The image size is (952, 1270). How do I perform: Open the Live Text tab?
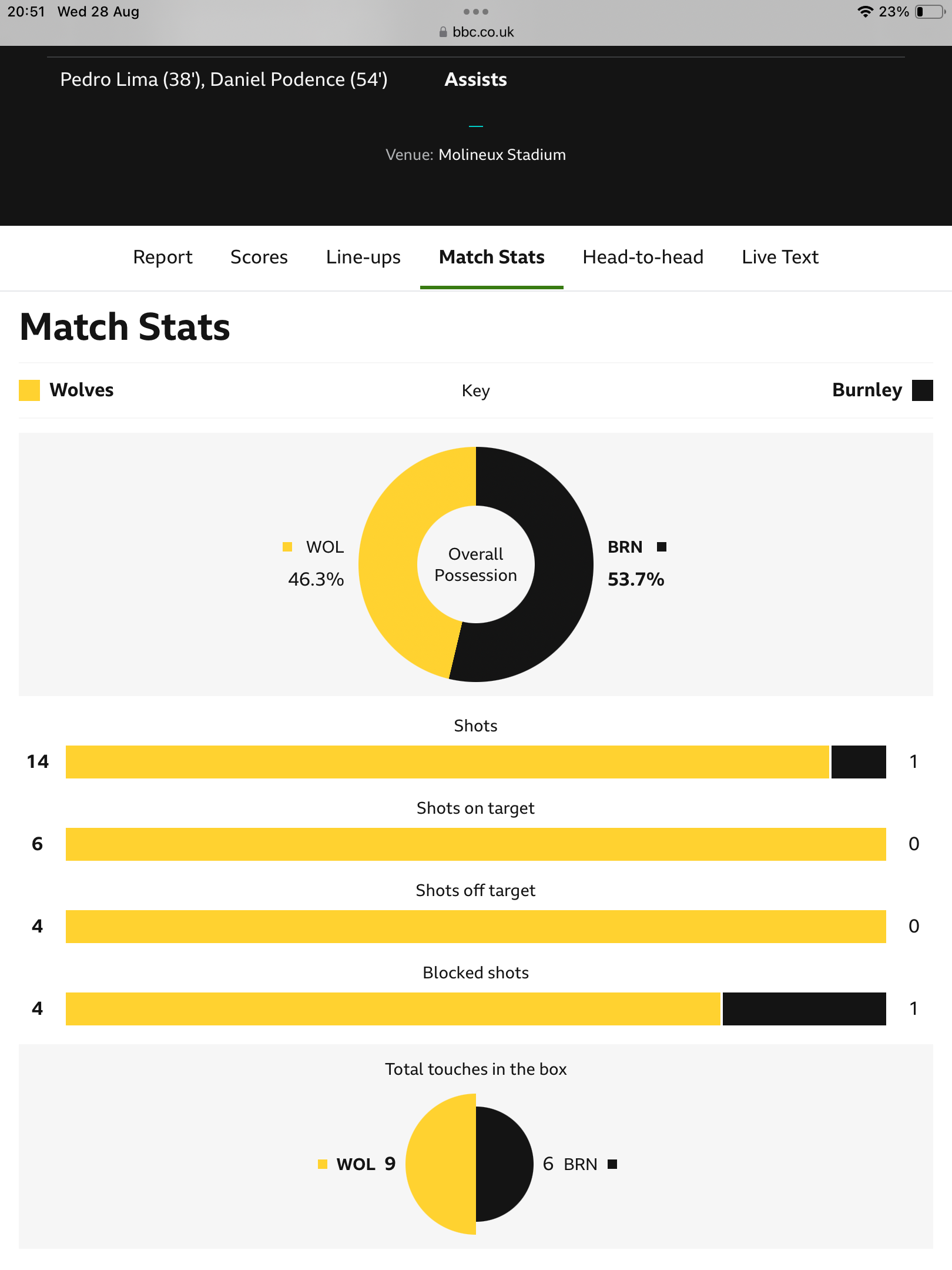(x=780, y=258)
